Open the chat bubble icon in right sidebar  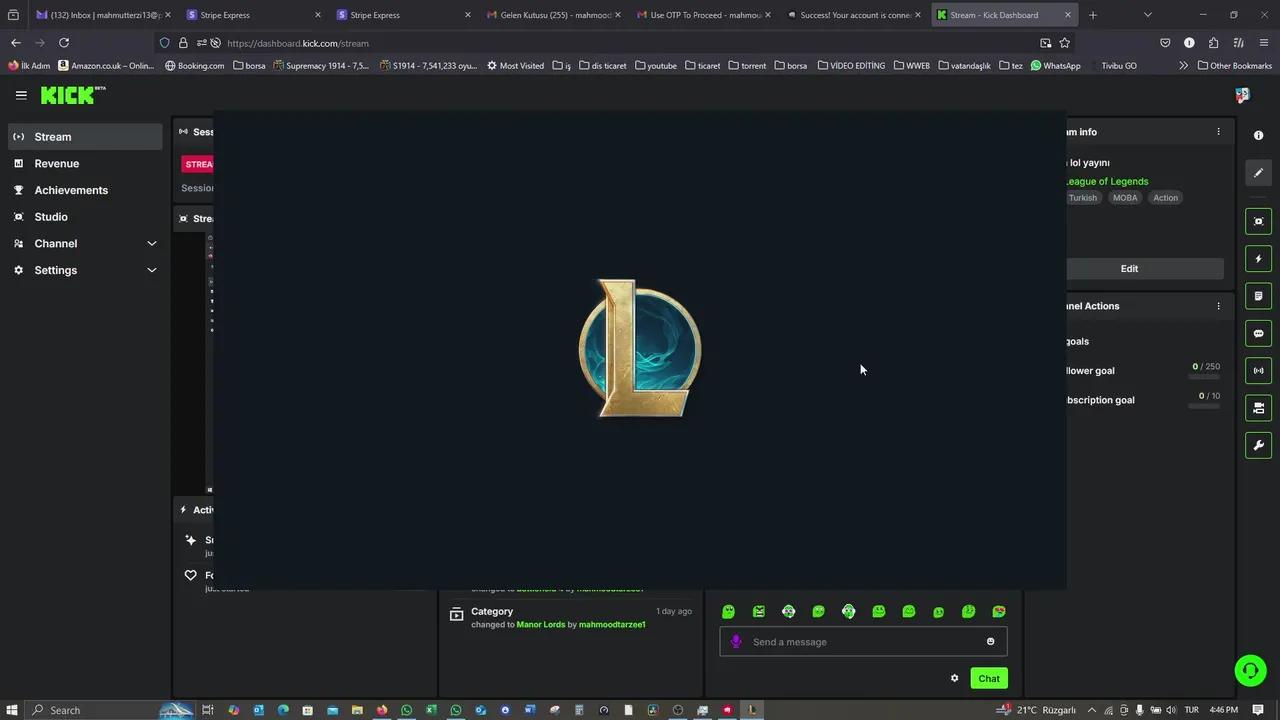[x=1258, y=334]
